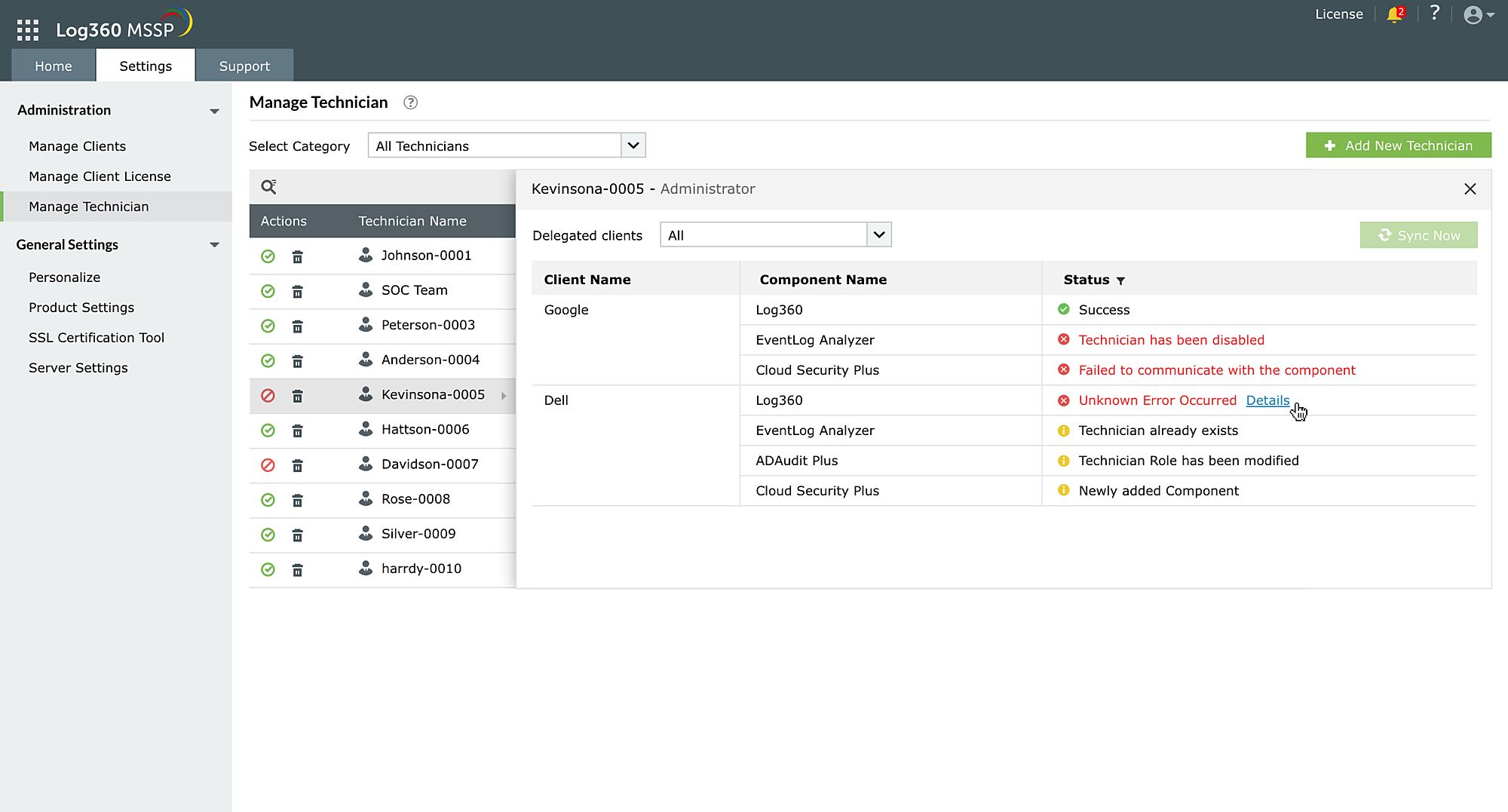The width and height of the screenshot is (1508, 812).
Task: Select technician harrdy-0010 name
Action: click(421, 568)
